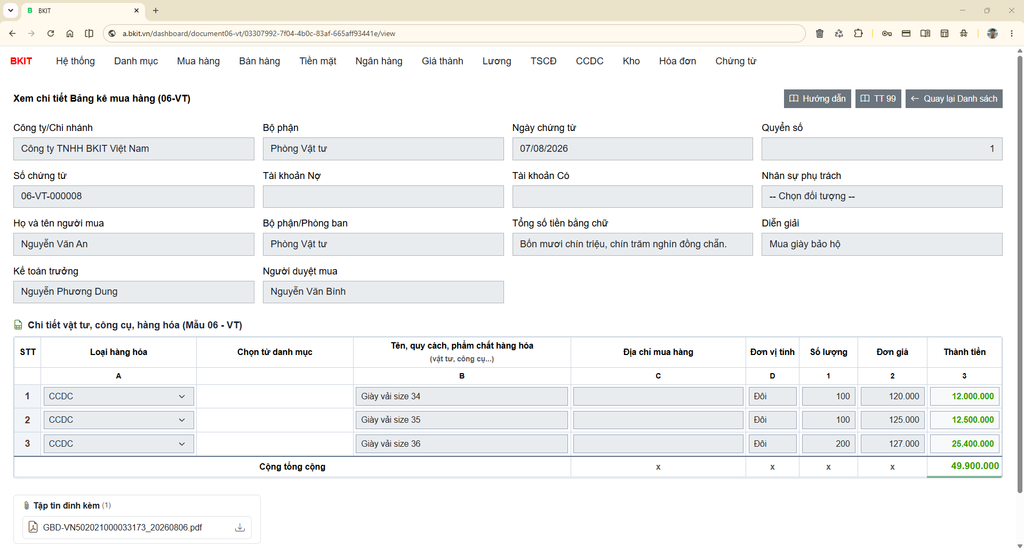Screen dimensions: 1024x550
Task: Open the payment card icon
Action: [906, 33]
